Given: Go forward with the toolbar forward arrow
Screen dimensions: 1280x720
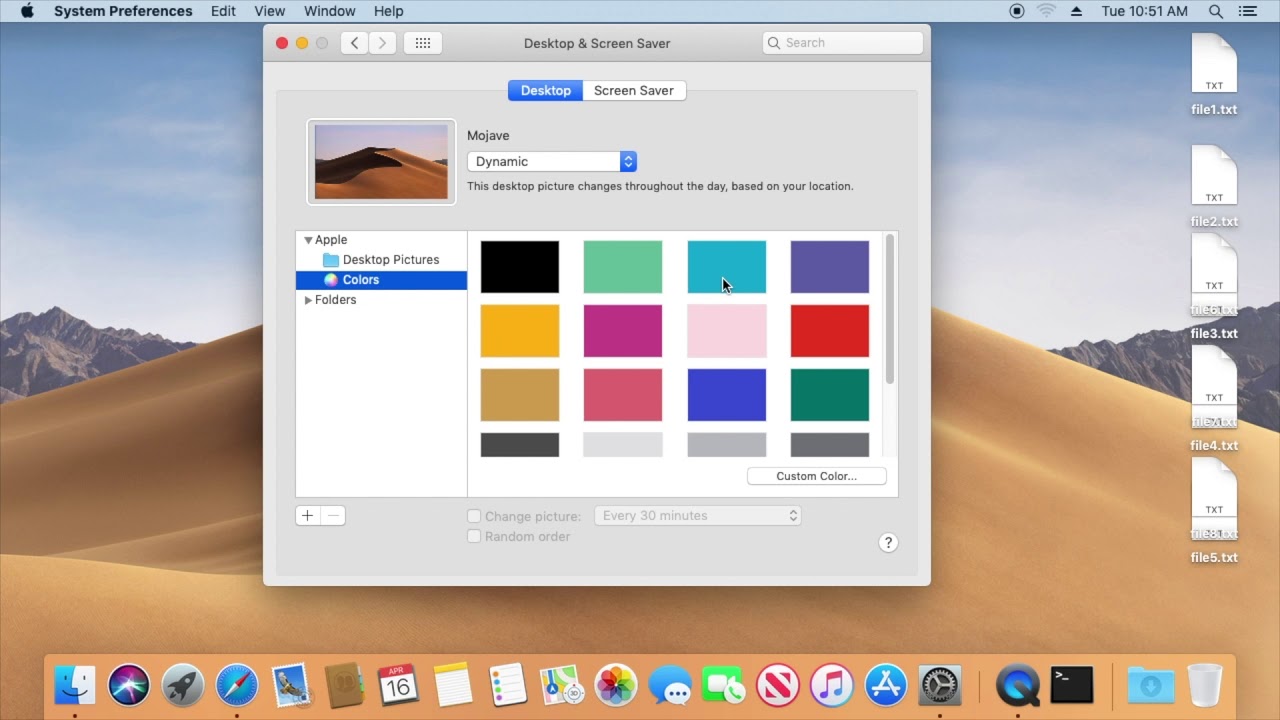Looking at the screenshot, I should click(382, 43).
